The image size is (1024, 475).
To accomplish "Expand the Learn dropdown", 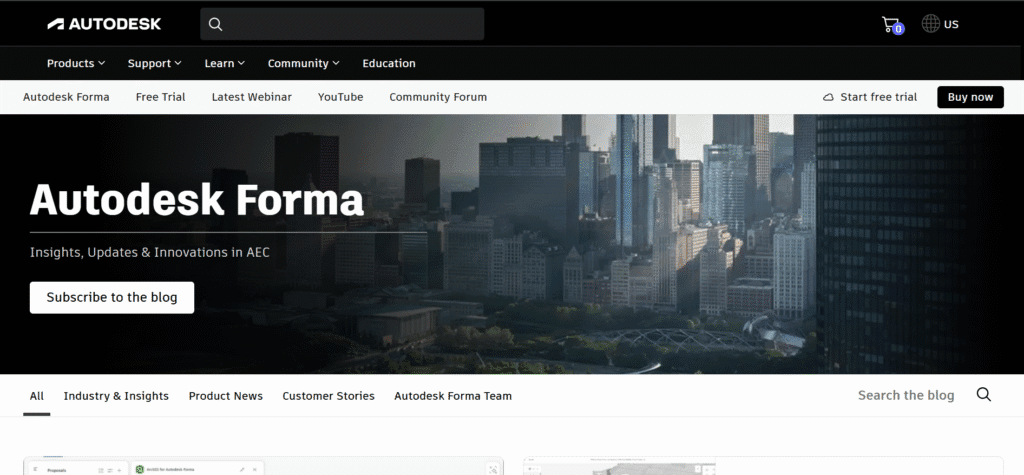I will pyautogui.click(x=225, y=63).
